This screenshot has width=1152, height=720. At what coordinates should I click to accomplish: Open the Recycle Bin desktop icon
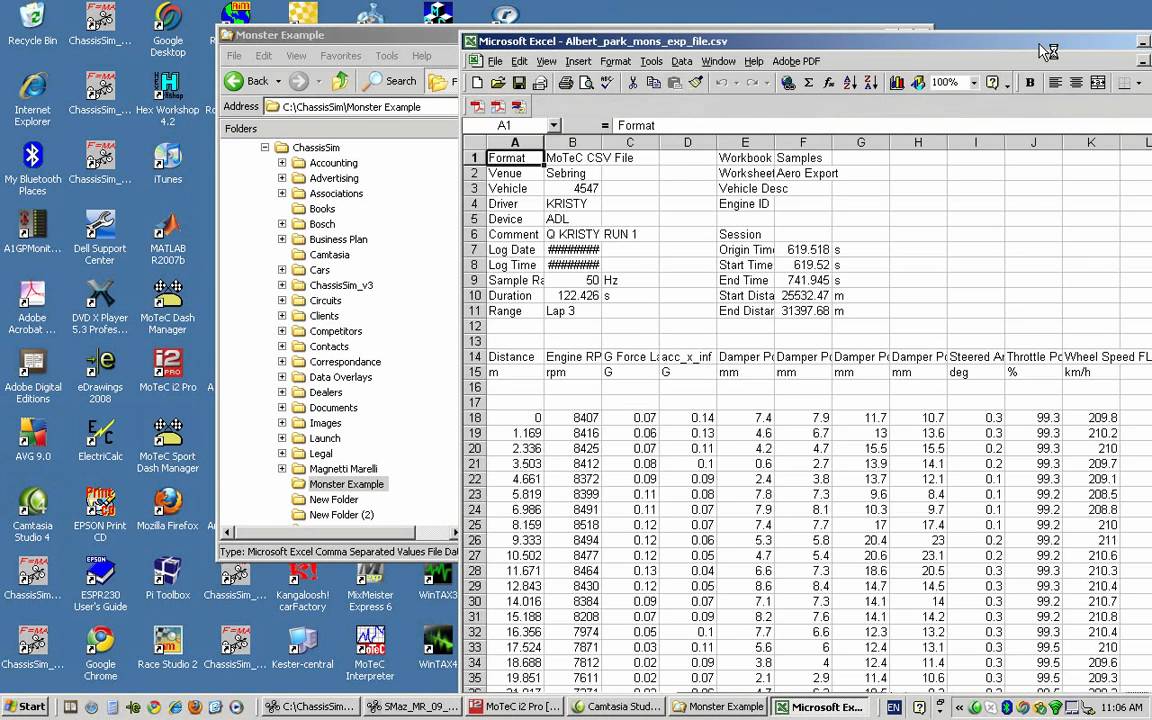click(32, 25)
